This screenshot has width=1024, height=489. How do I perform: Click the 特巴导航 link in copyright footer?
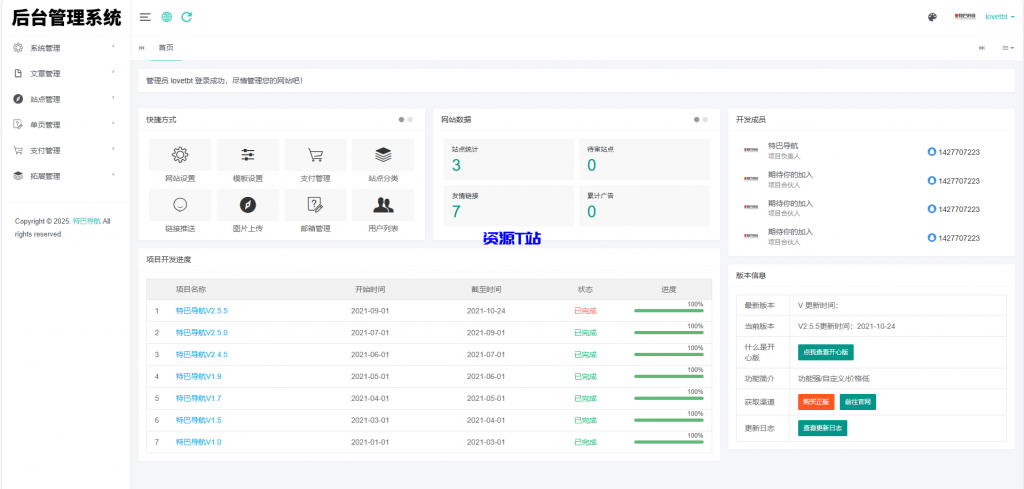coord(86,221)
